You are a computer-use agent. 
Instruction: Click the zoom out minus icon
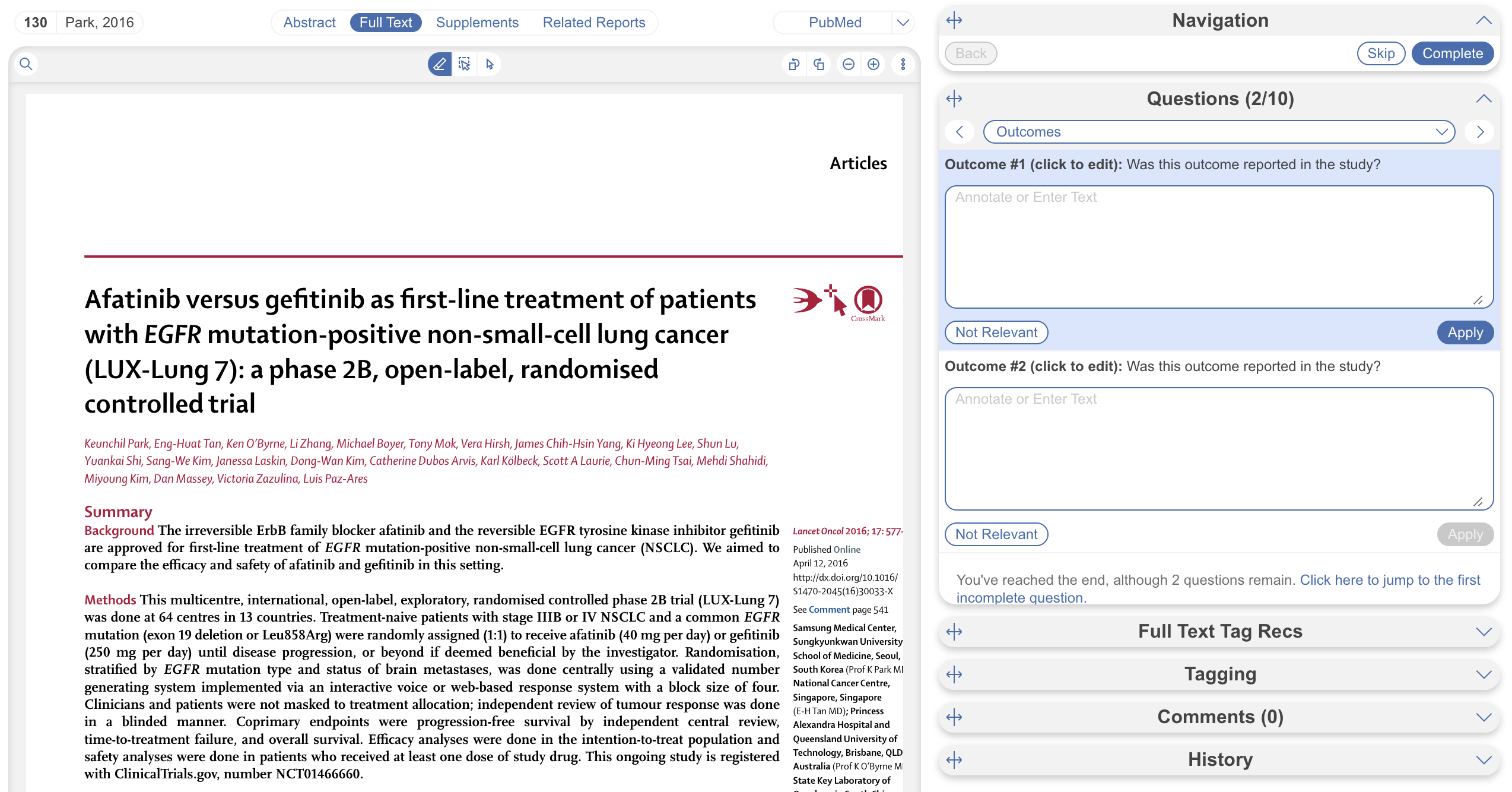(x=849, y=64)
